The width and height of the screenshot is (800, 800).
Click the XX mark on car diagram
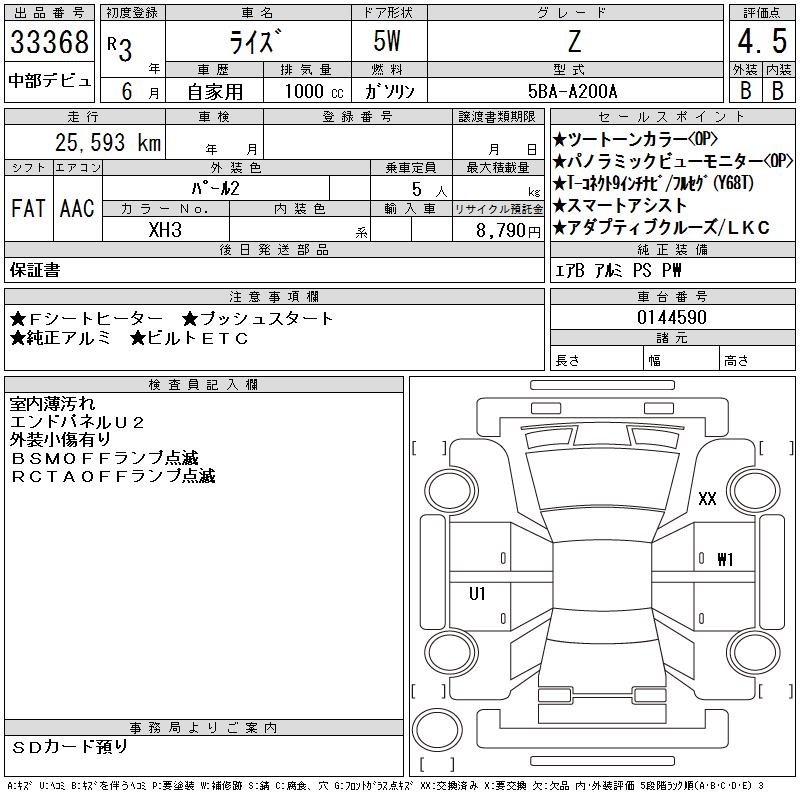707,498
